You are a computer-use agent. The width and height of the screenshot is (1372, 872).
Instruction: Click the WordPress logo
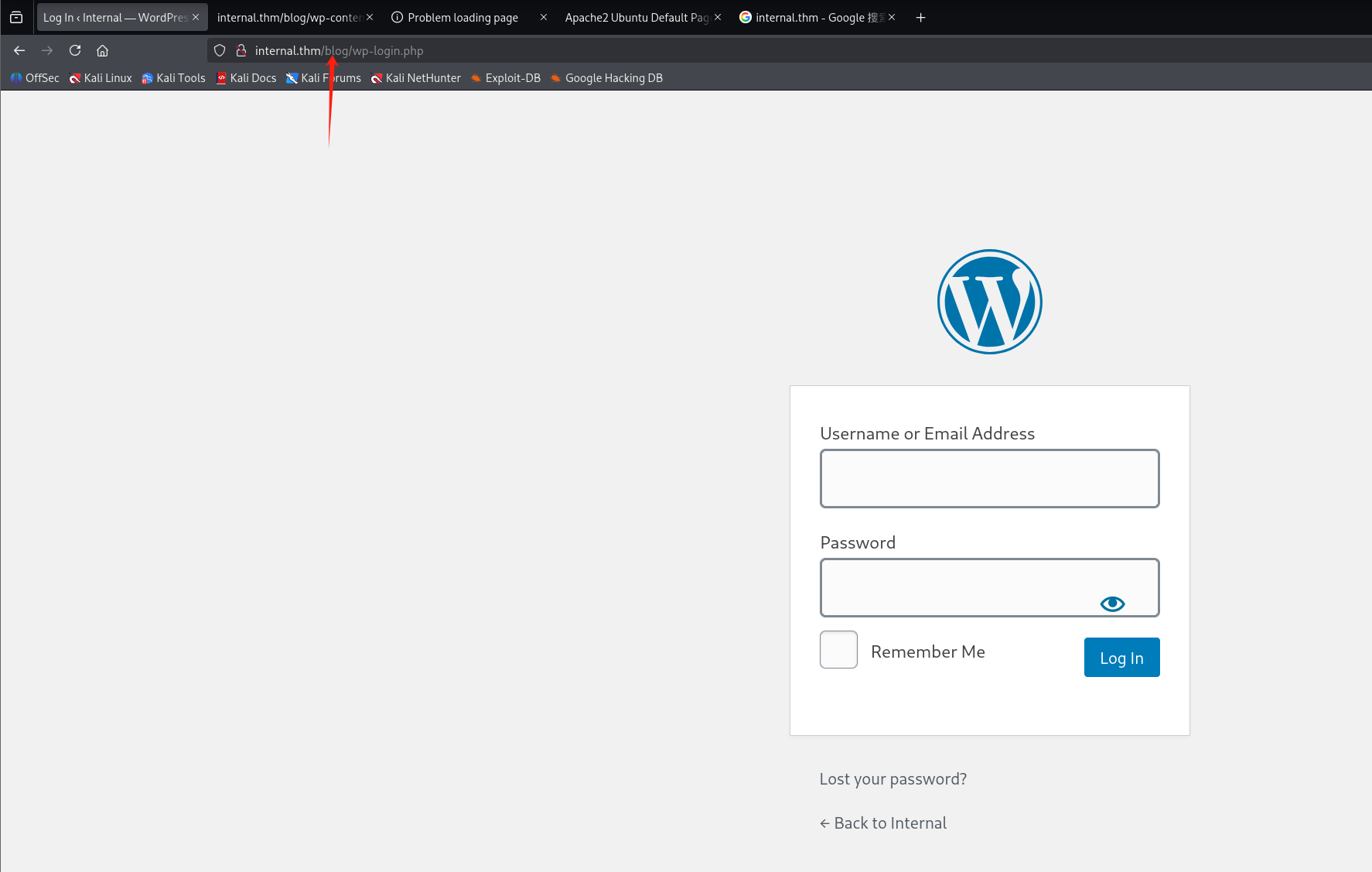pos(990,302)
